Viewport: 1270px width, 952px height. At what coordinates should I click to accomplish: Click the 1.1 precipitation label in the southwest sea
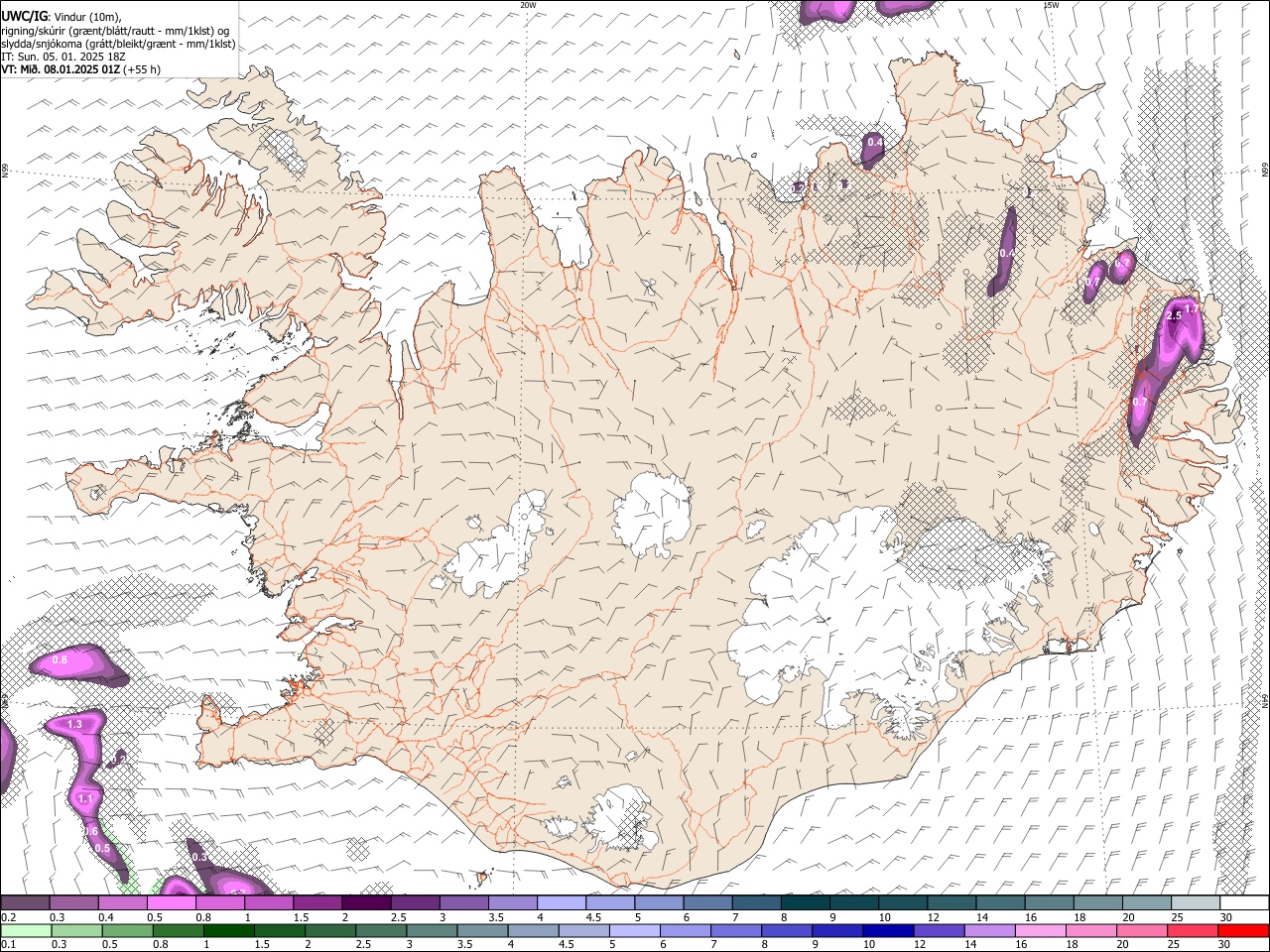coord(85,798)
